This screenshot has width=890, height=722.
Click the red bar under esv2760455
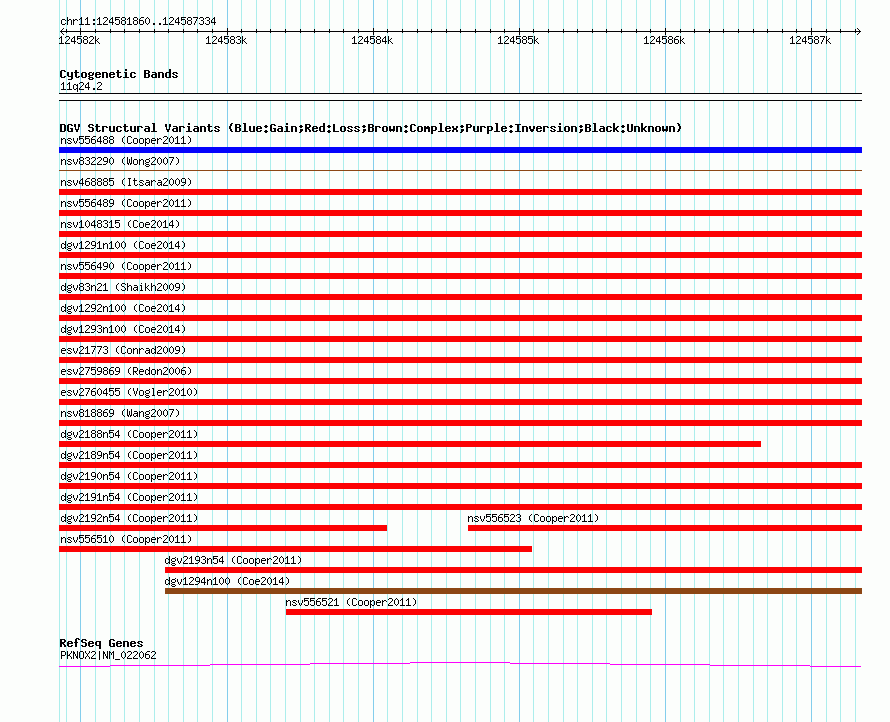tap(460, 402)
